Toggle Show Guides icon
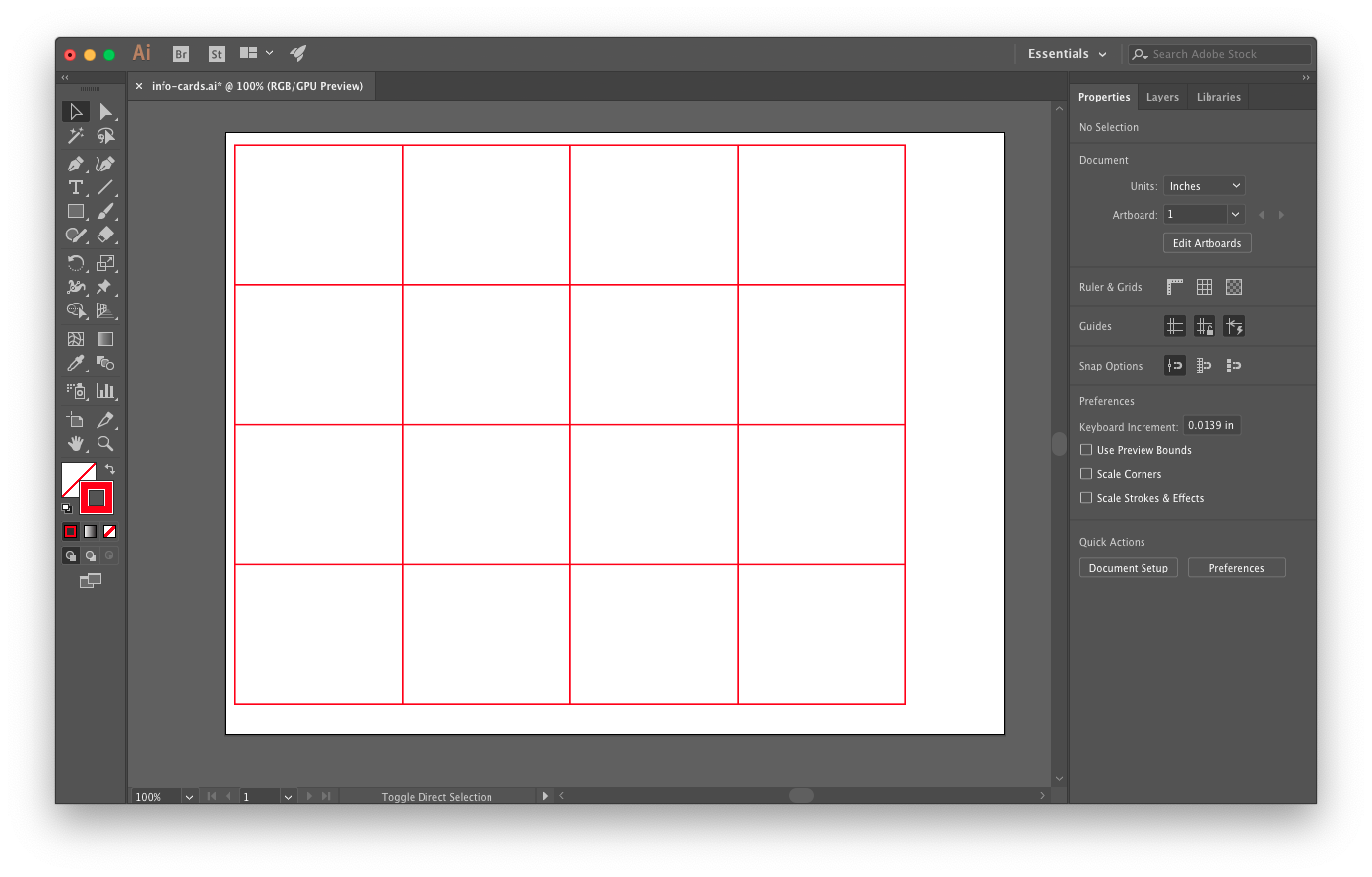Screen dimensions: 1372x877 pos(1175,326)
